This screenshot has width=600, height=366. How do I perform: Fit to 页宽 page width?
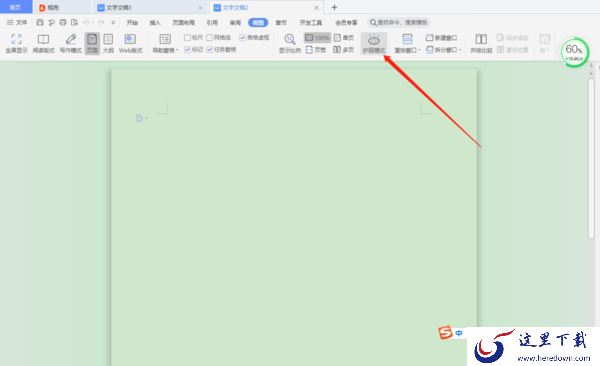coord(316,50)
